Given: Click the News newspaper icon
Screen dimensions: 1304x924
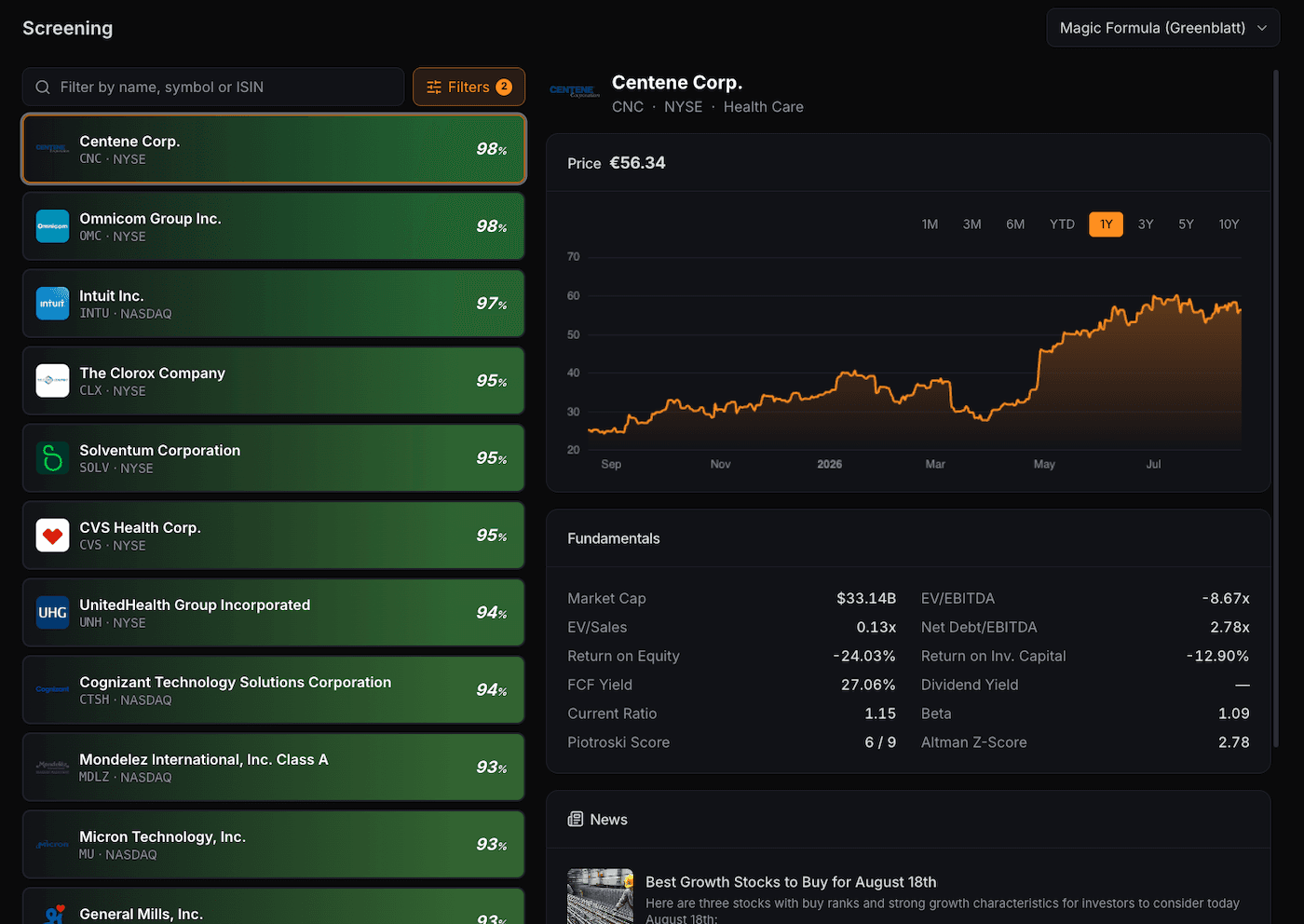Looking at the screenshot, I should [576, 820].
